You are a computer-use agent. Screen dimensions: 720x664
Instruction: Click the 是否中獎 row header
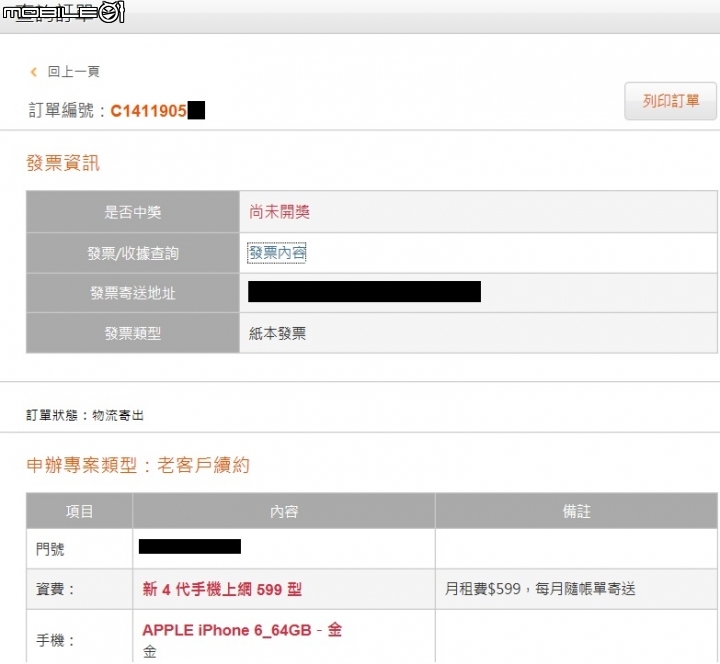[133, 212]
